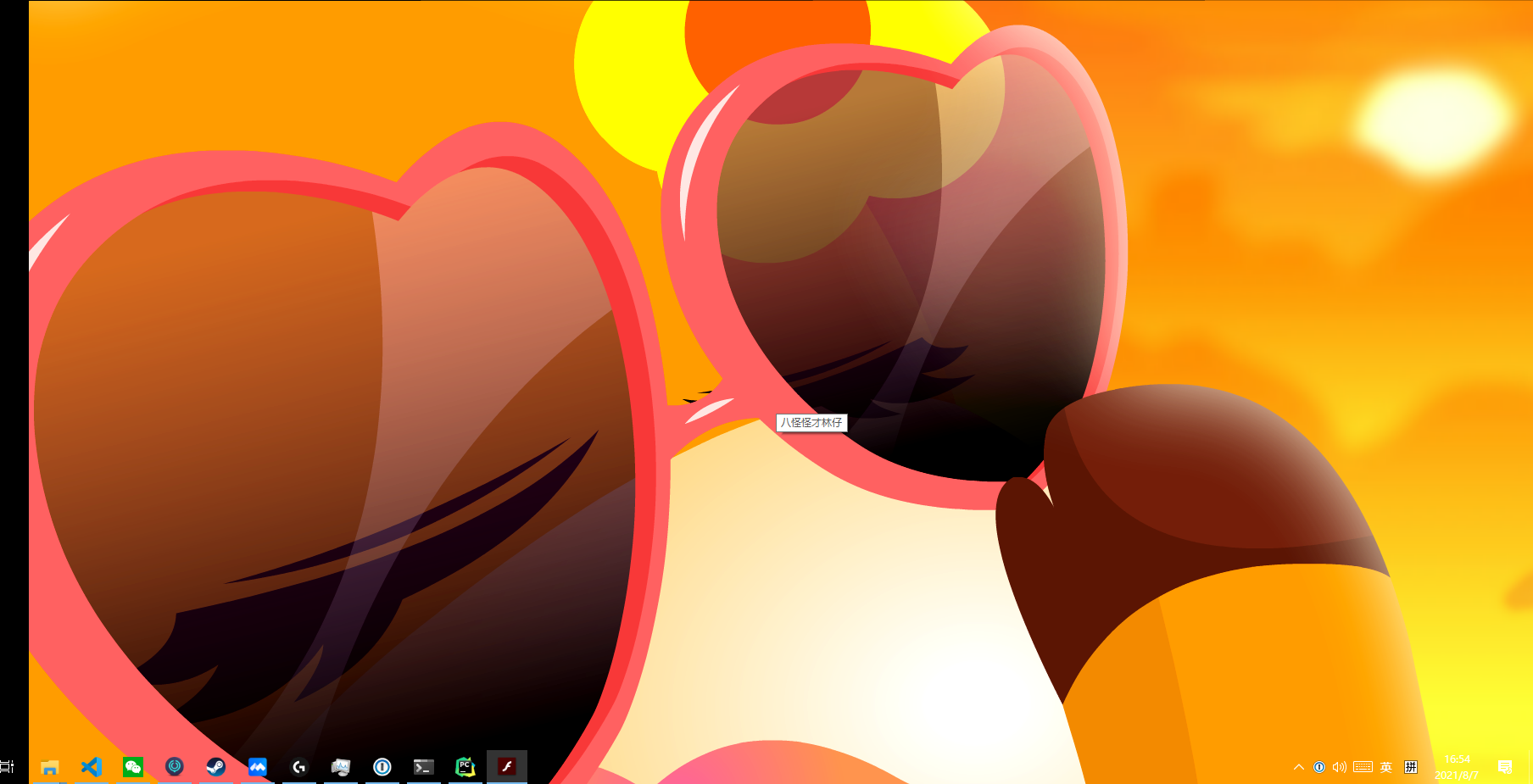The image size is (1533, 784).
Task: Open the volume control in the tray
Action: [x=1340, y=767]
